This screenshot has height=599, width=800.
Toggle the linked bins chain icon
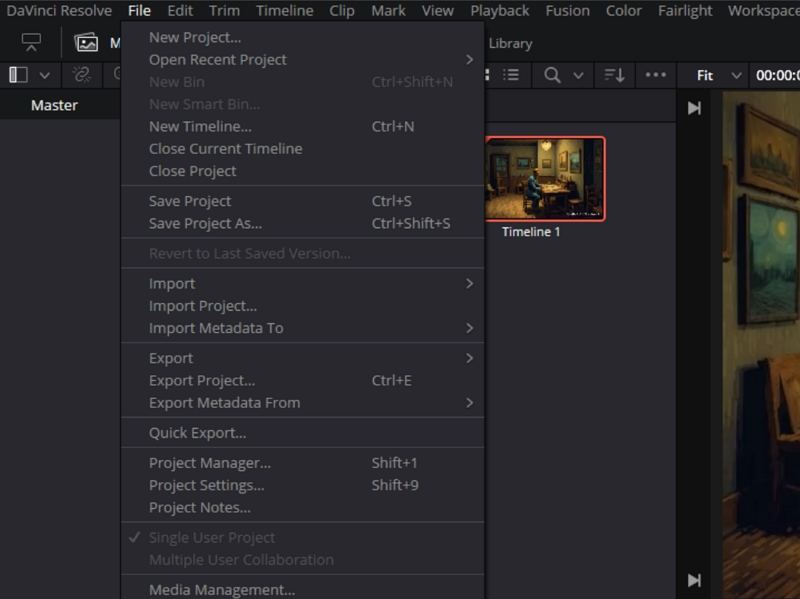(81, 75)
